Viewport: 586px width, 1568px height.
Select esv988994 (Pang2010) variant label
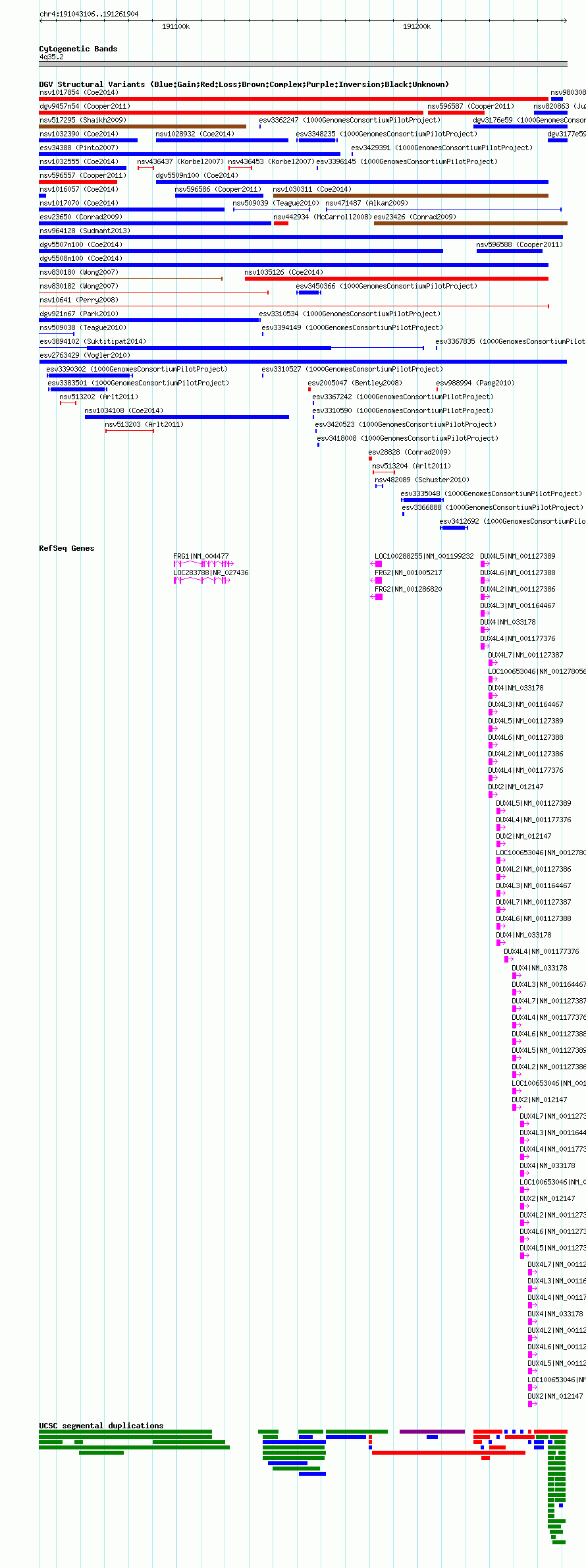pyautogui.click(x=475, y=383)
